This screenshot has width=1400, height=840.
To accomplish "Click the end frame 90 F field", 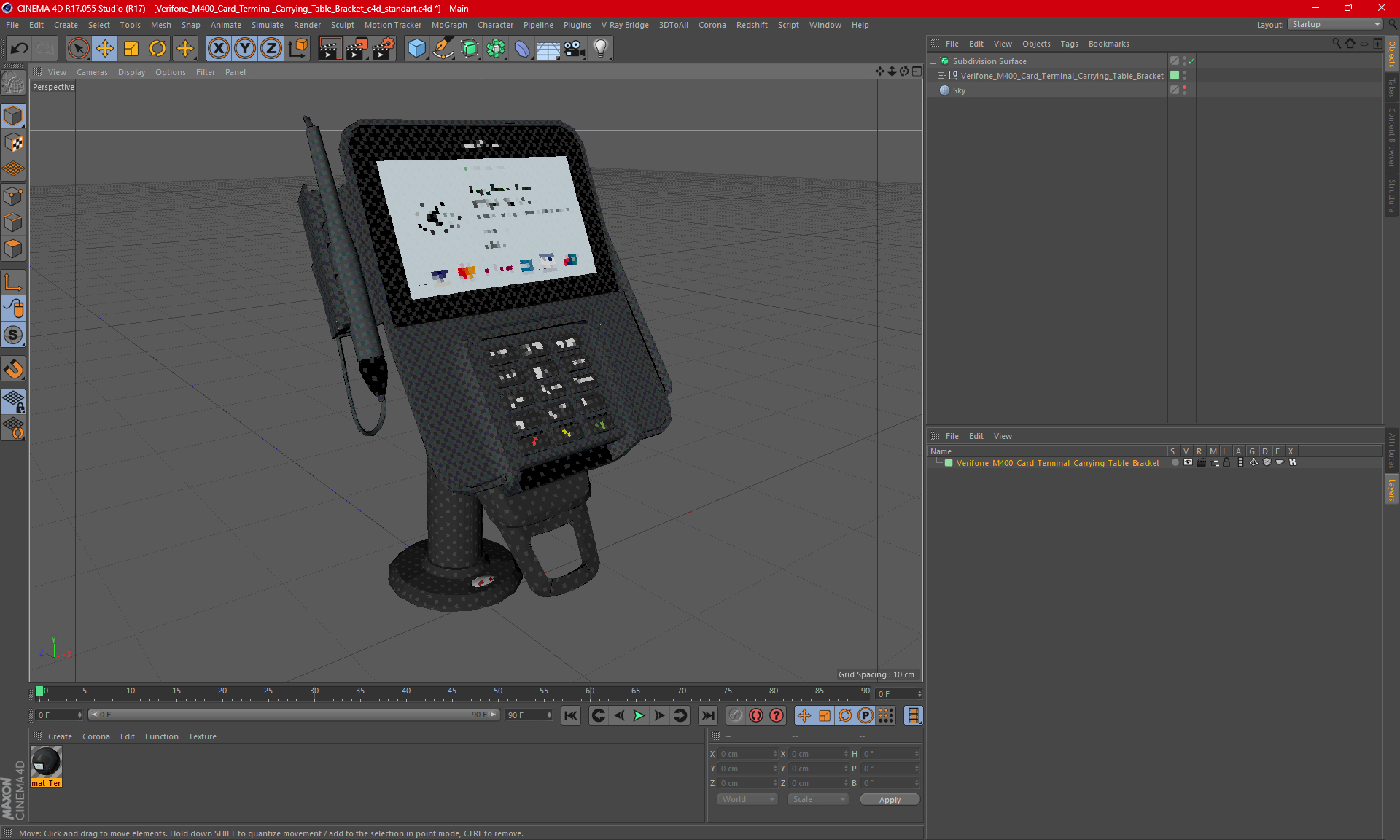I will (x=529, y=715).
